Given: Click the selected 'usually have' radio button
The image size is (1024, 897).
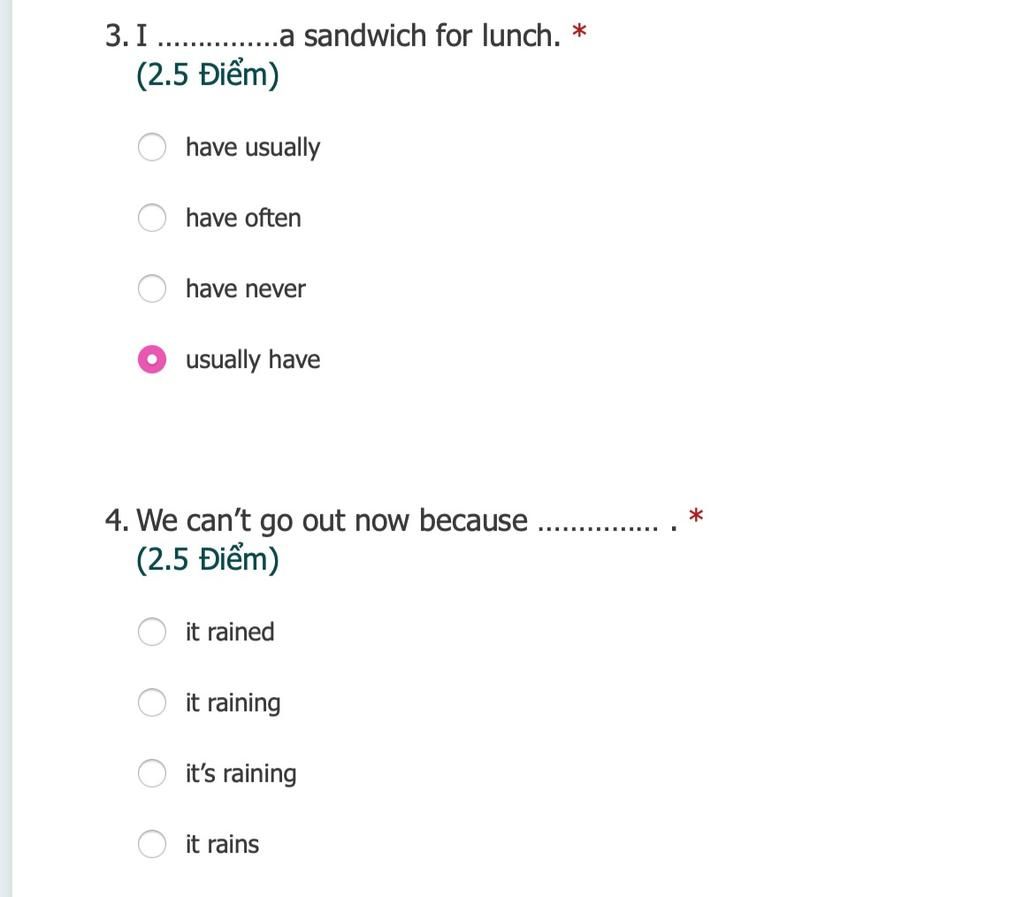Looking at the screenshot, I should tap(152, 359).
